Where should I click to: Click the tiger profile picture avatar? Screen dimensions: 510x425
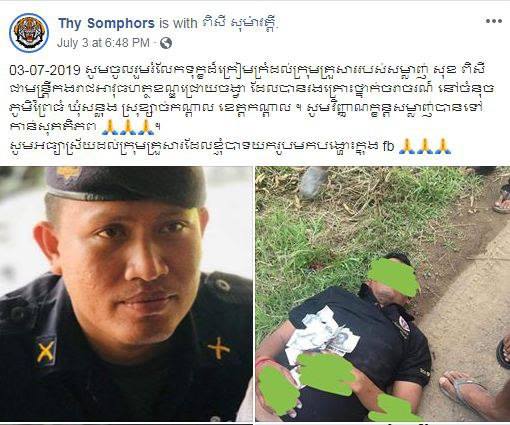point(29,33)
